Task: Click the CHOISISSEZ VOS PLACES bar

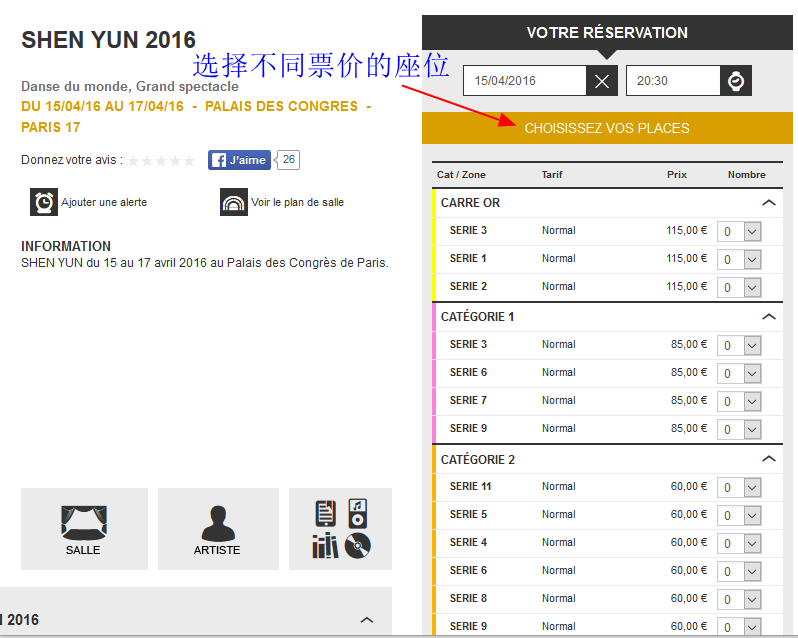Action: (x=607, y=128)
